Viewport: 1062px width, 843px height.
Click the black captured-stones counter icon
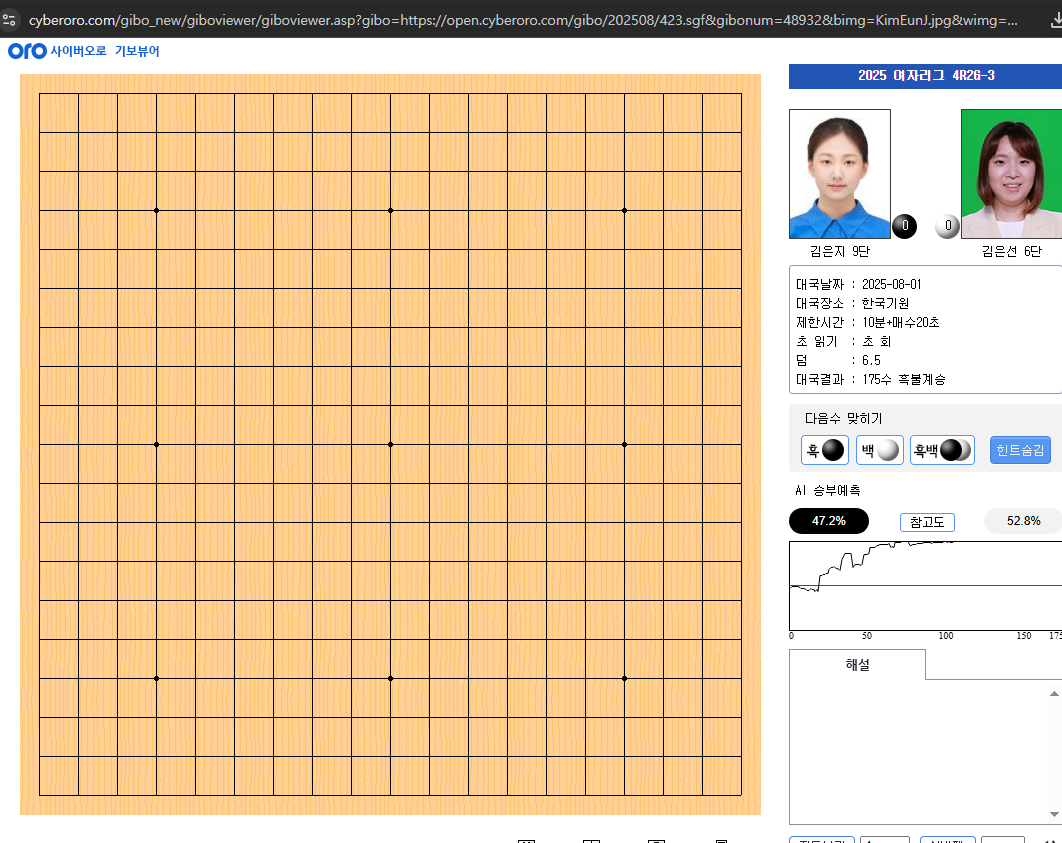tap(904, 226)
